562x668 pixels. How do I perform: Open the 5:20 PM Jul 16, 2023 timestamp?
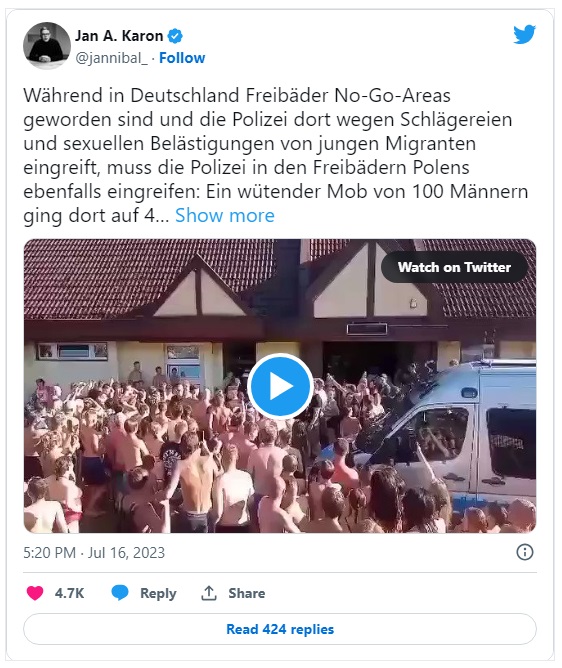pos(94,553)
